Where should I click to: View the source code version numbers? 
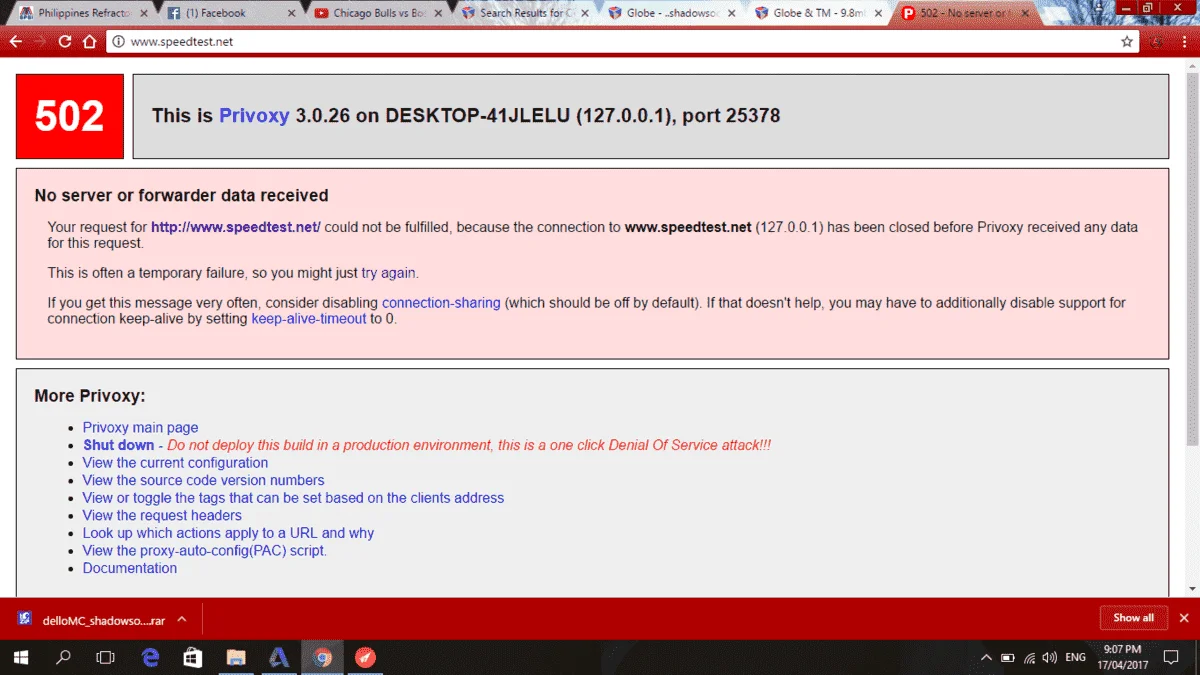(x=204, y=481)
